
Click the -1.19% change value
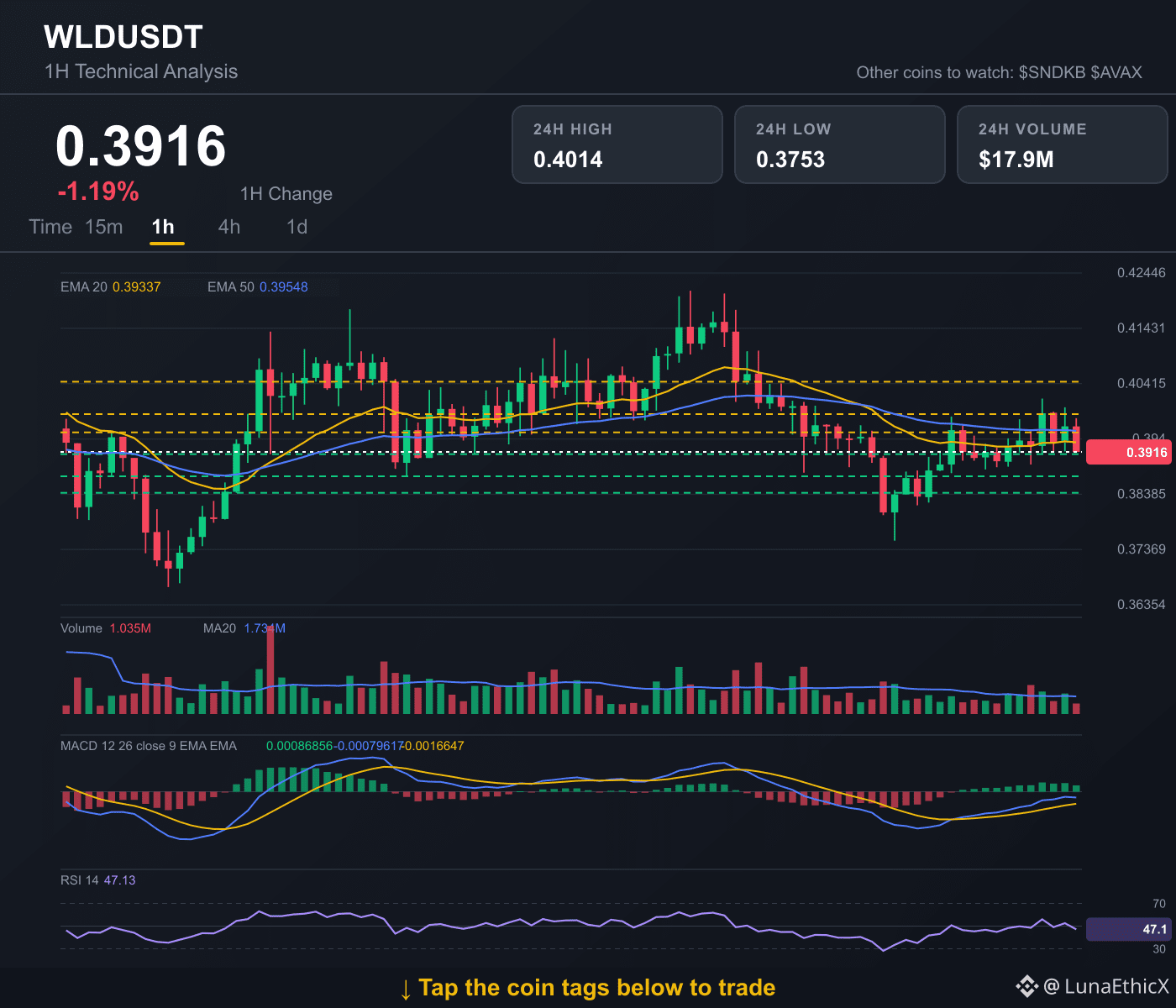coord(98,192)
